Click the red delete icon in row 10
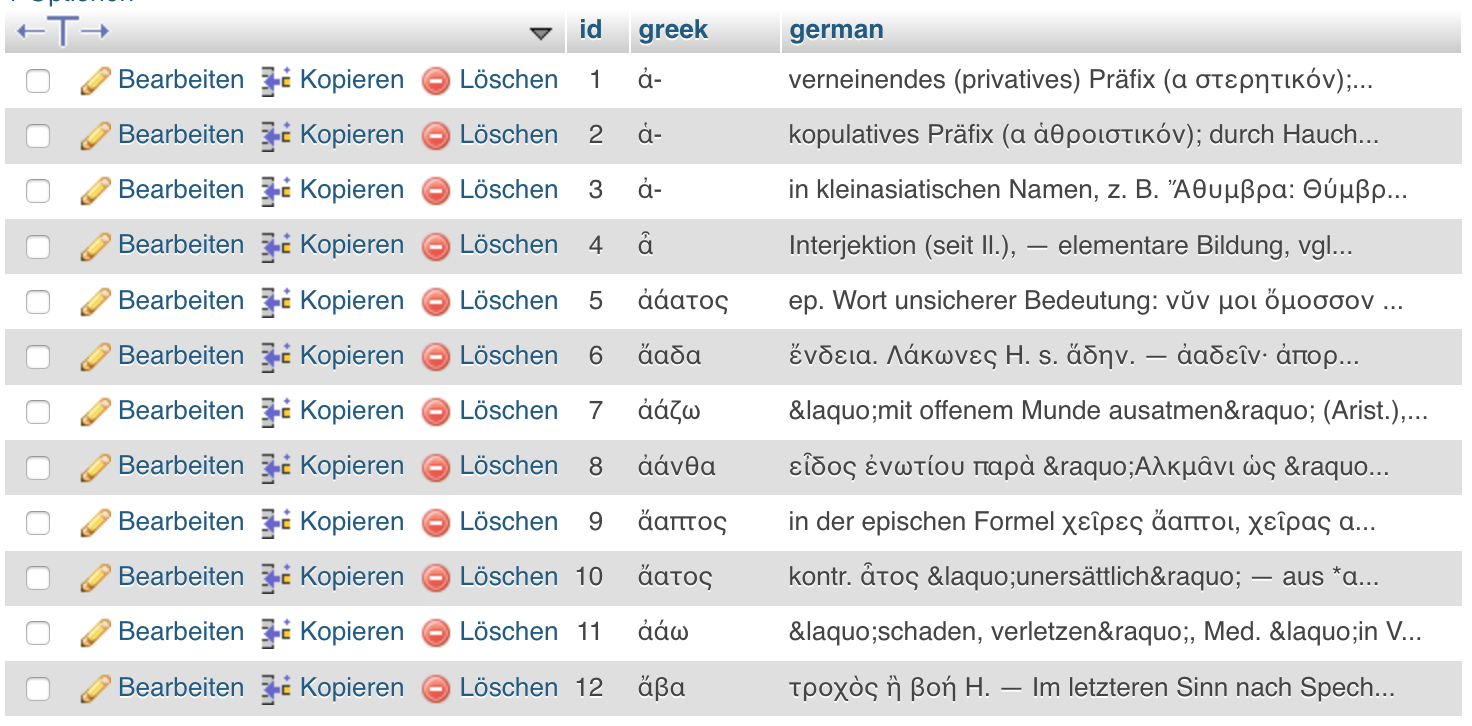The image size is (1472, 726). [x=436, y=577]
